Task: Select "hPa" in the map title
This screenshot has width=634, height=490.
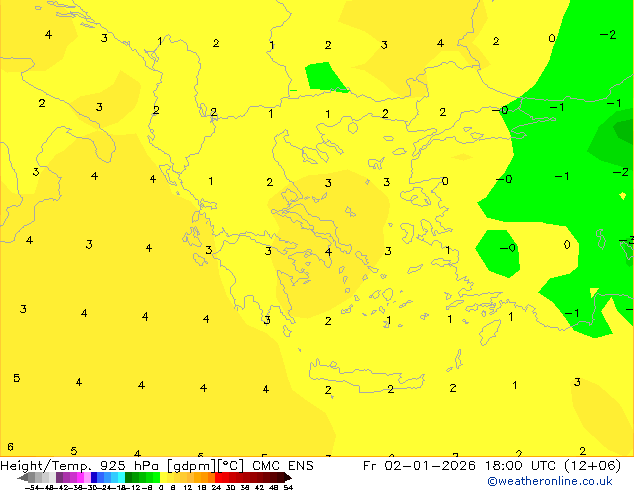Action: pos(147,466)
